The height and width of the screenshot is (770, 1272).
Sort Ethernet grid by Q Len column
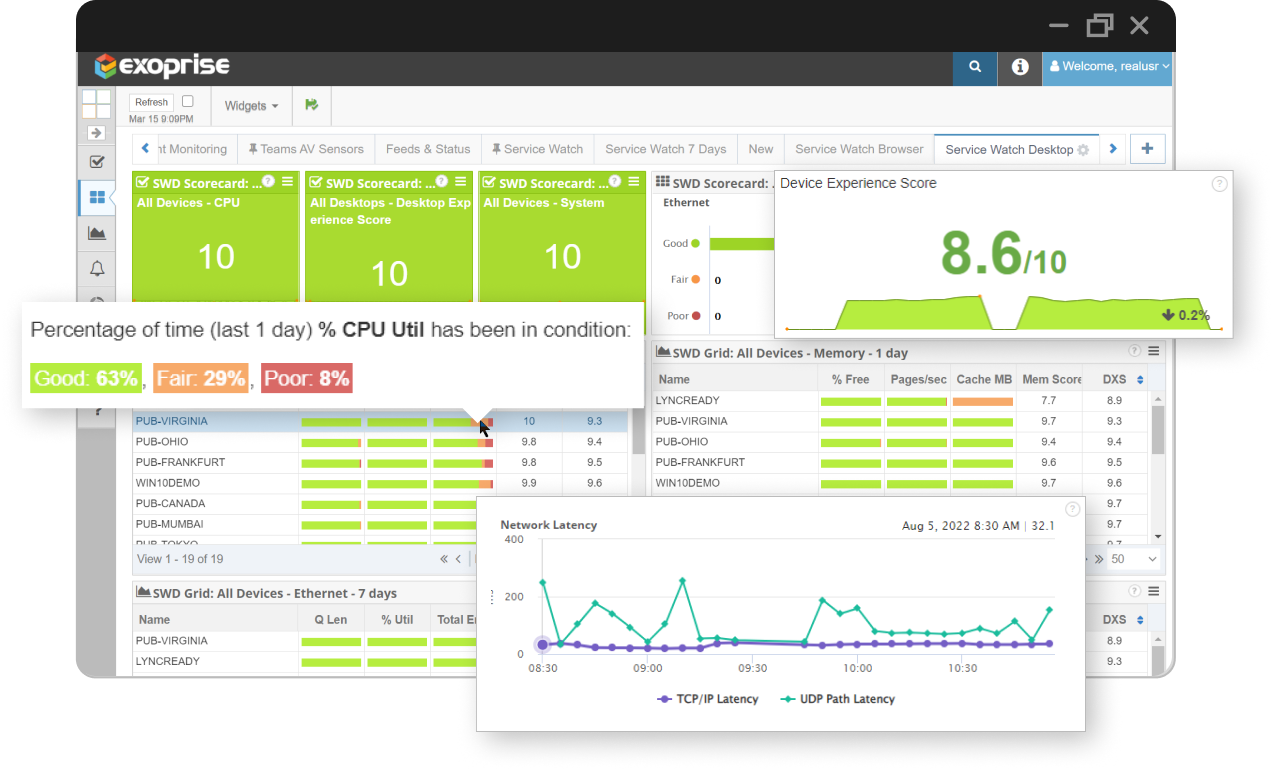[x=331, y=620]
